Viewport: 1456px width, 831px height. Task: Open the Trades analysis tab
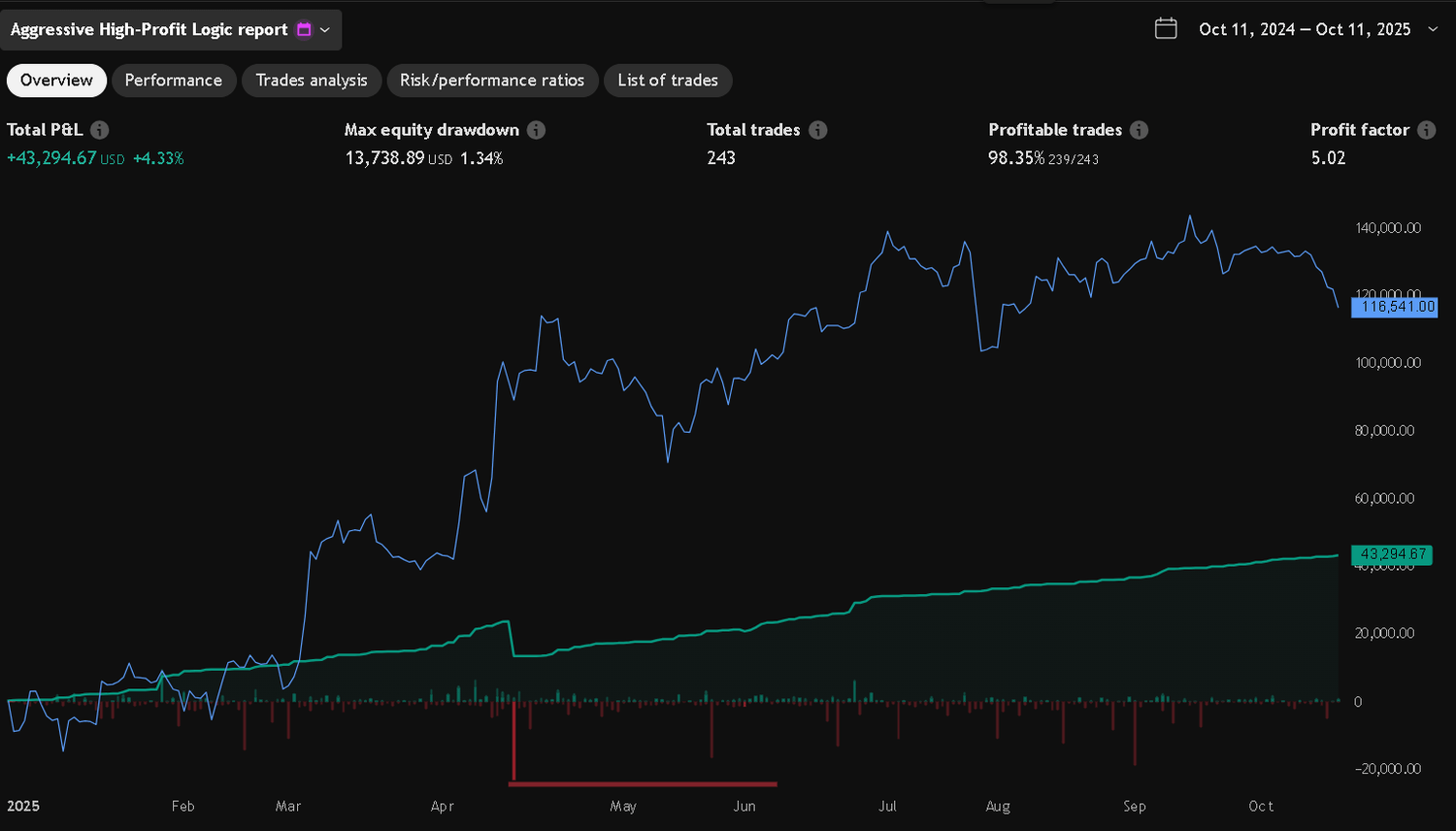[x=312, y=81]
